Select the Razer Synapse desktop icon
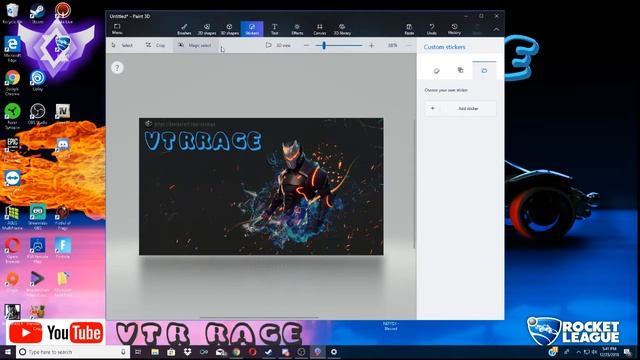 pyautogui.click(x=12, y=116)
